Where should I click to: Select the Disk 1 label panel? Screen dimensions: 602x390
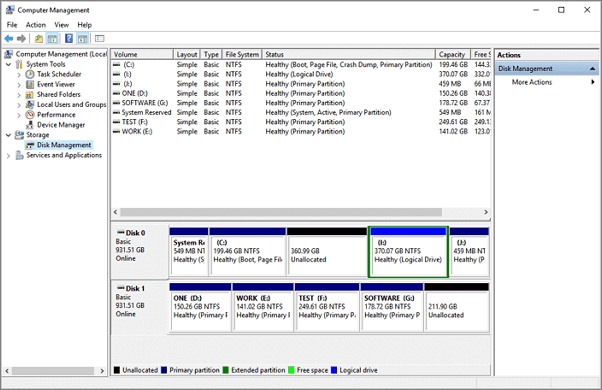(x=140, y=307)
